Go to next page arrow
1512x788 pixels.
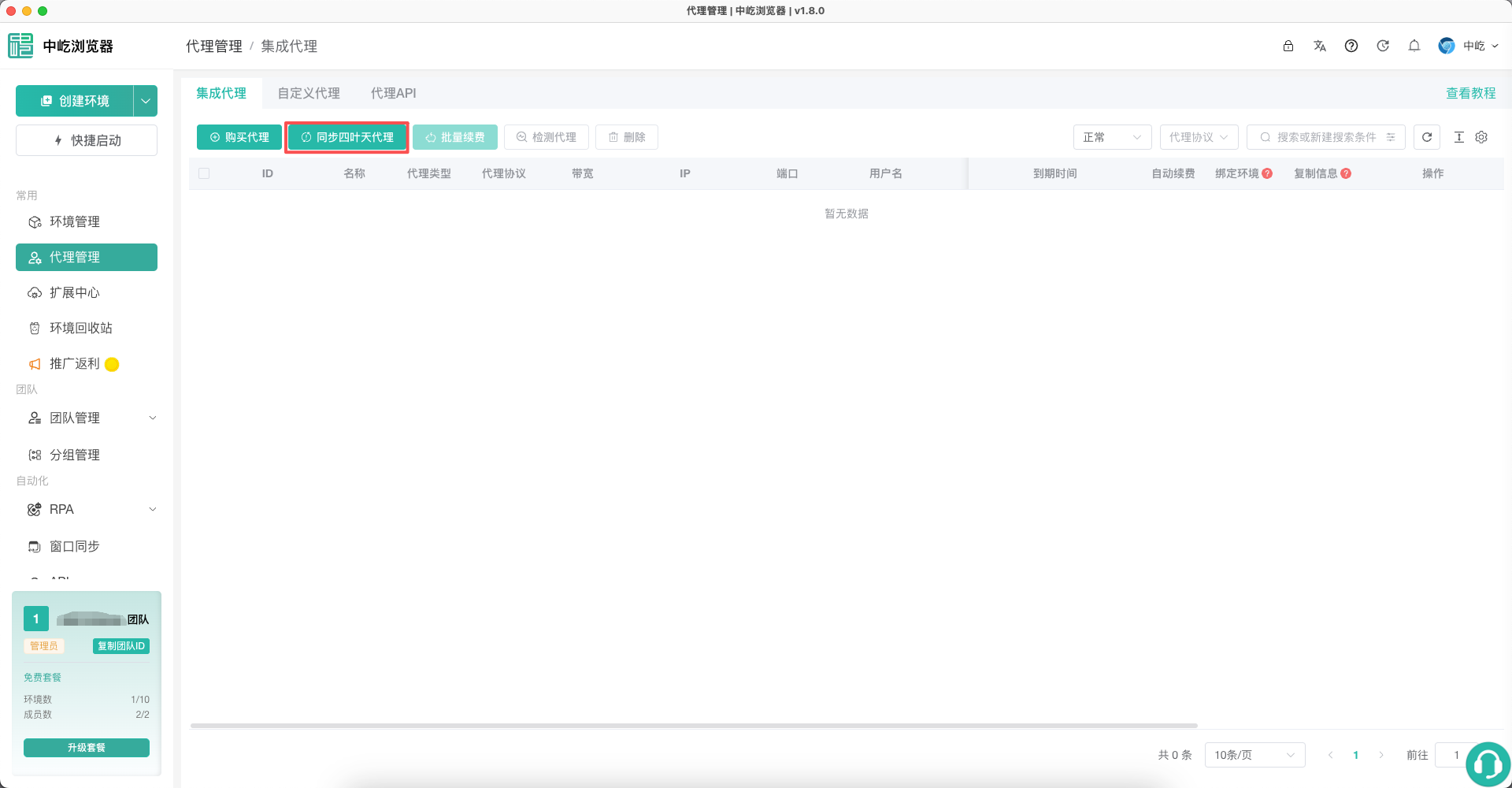click(1381, 755)
